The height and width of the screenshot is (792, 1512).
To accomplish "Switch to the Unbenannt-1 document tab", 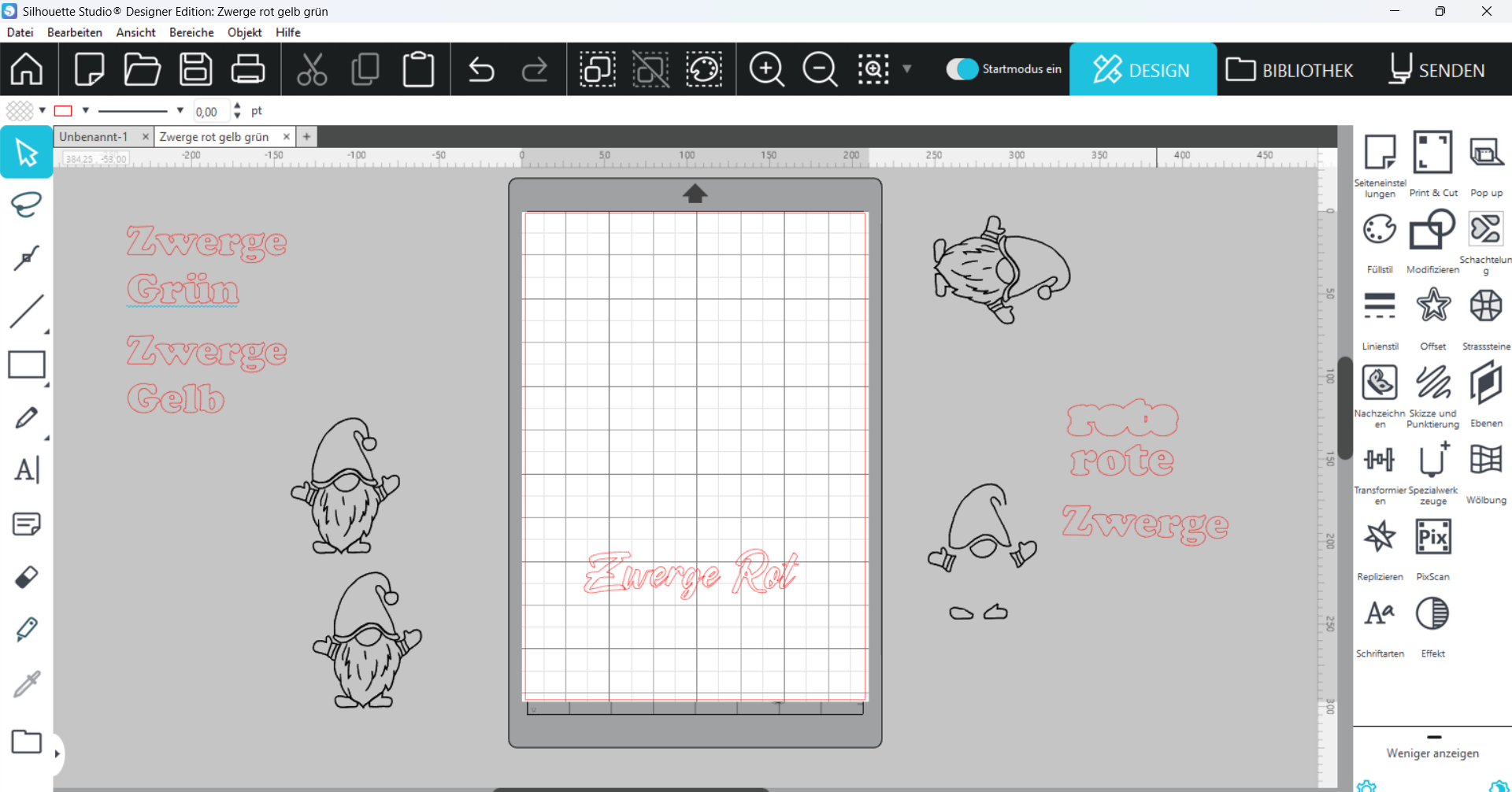I will (94, 137).
